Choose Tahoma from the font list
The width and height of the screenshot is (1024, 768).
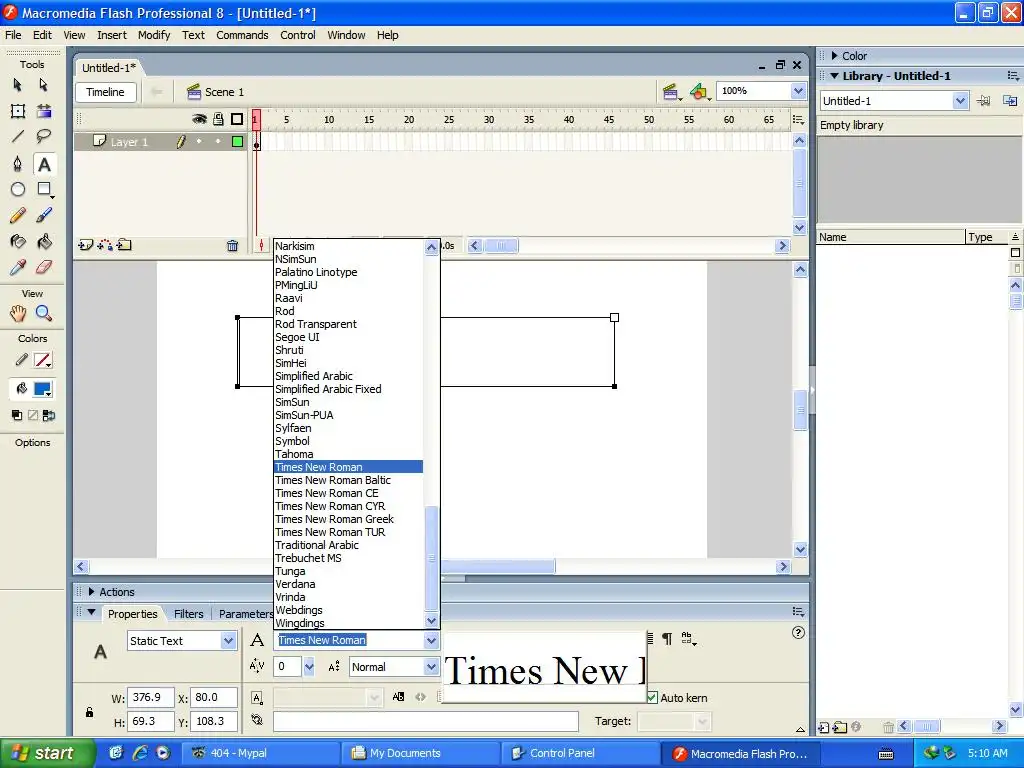(x=348, y=454)
